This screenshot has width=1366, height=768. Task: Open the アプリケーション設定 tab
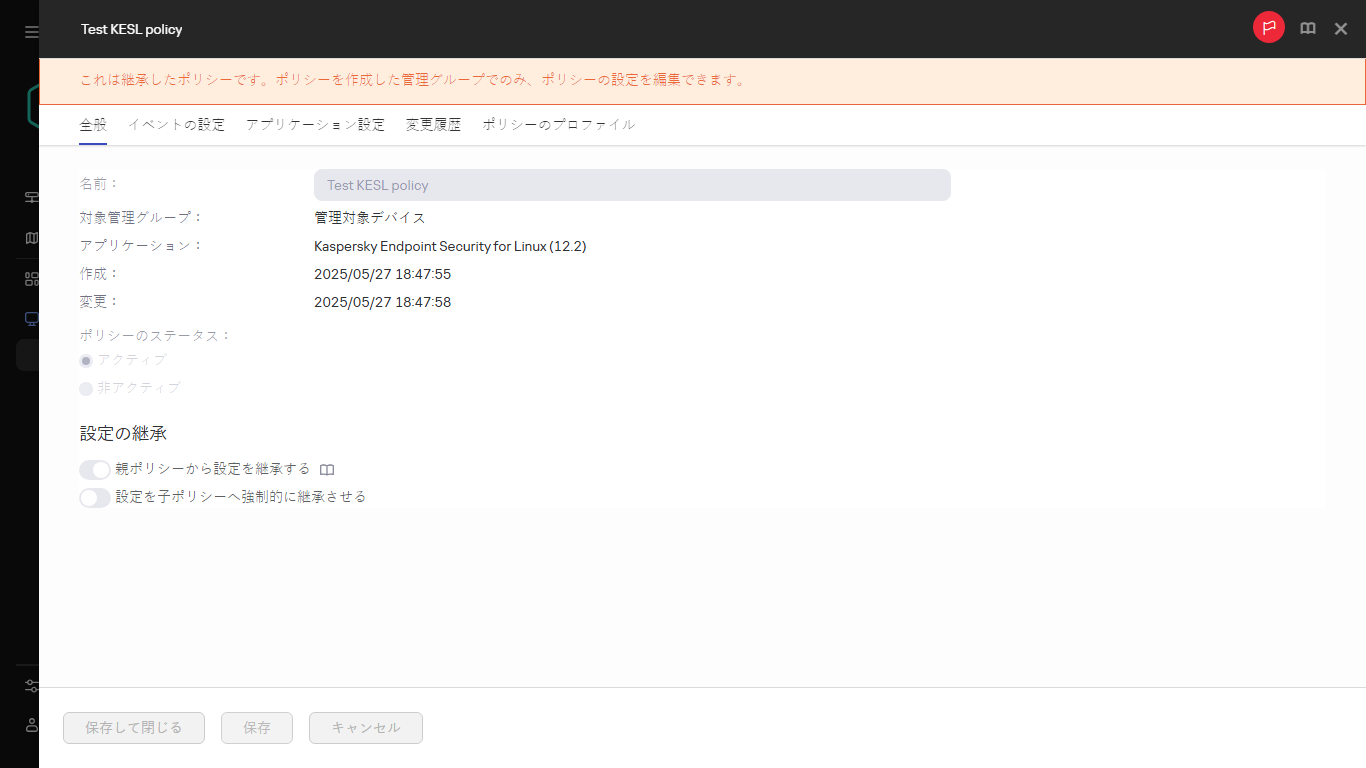coord(315,125)
